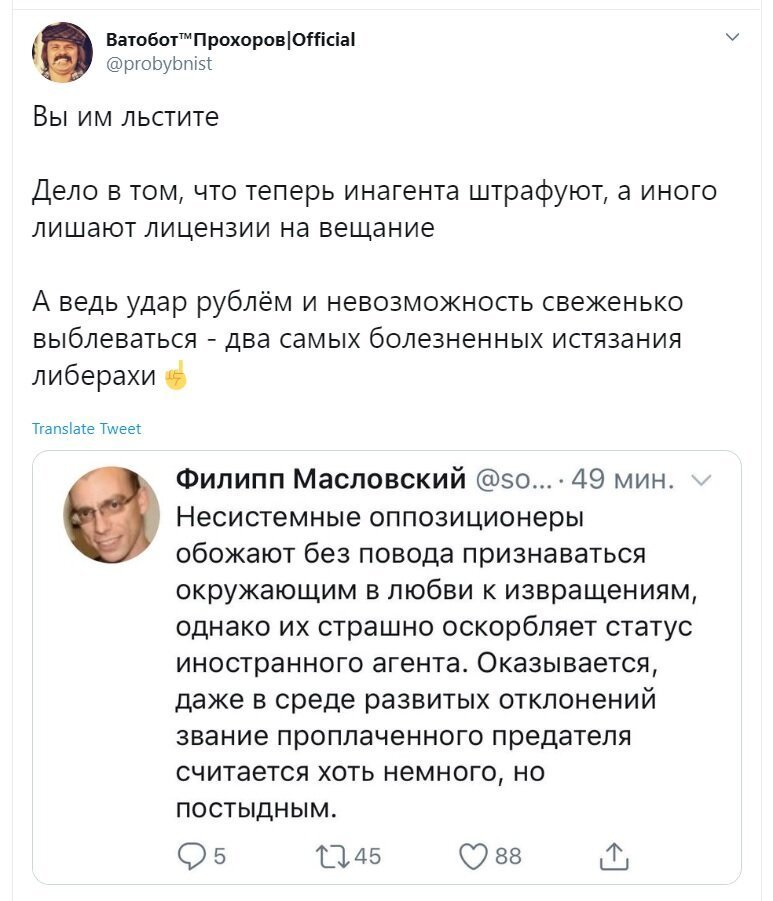773x901 pixels.
Task: Open Филипп Масловский's profile photo
Action: (x=111, y=514)
